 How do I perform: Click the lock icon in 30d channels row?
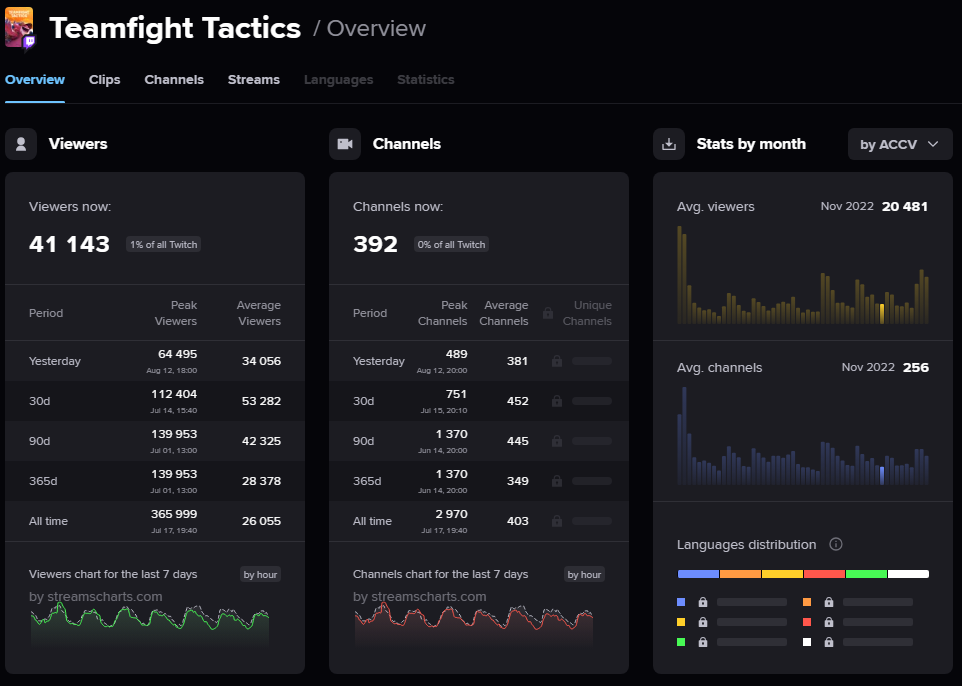(x=557, y=401)
